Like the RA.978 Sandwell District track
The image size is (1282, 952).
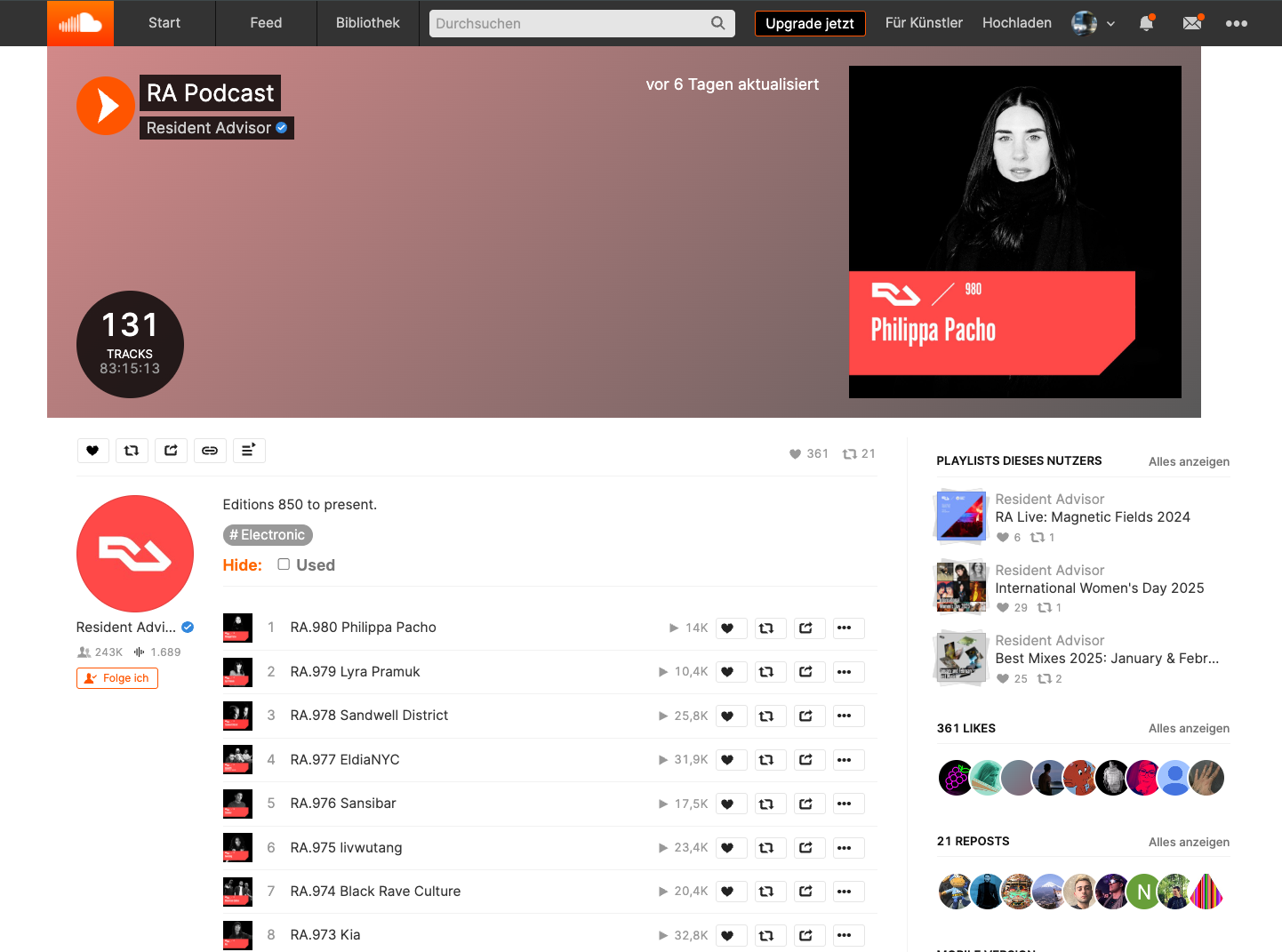coord(728,716)
